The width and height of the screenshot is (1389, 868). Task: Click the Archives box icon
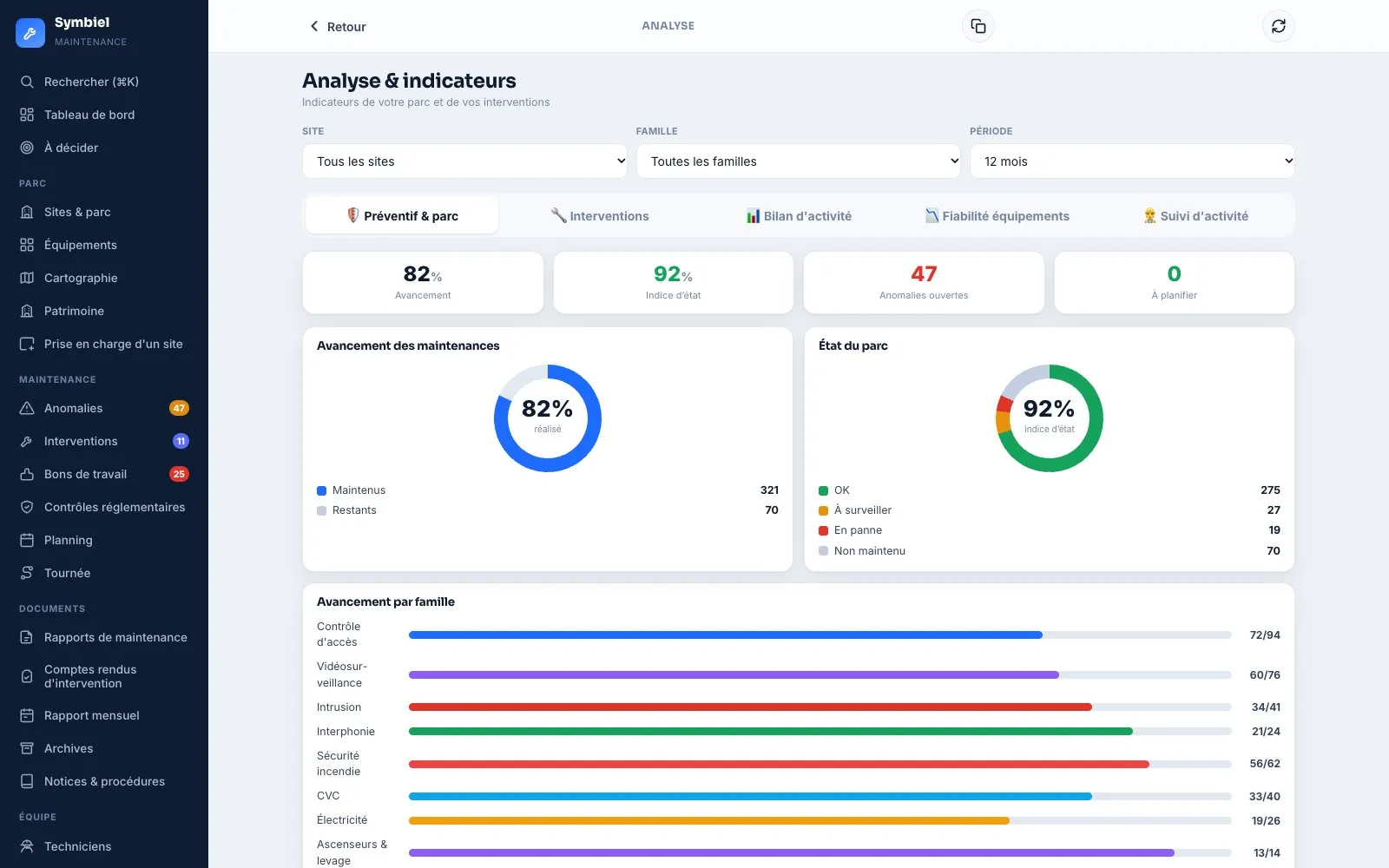(x=27, y=748)
